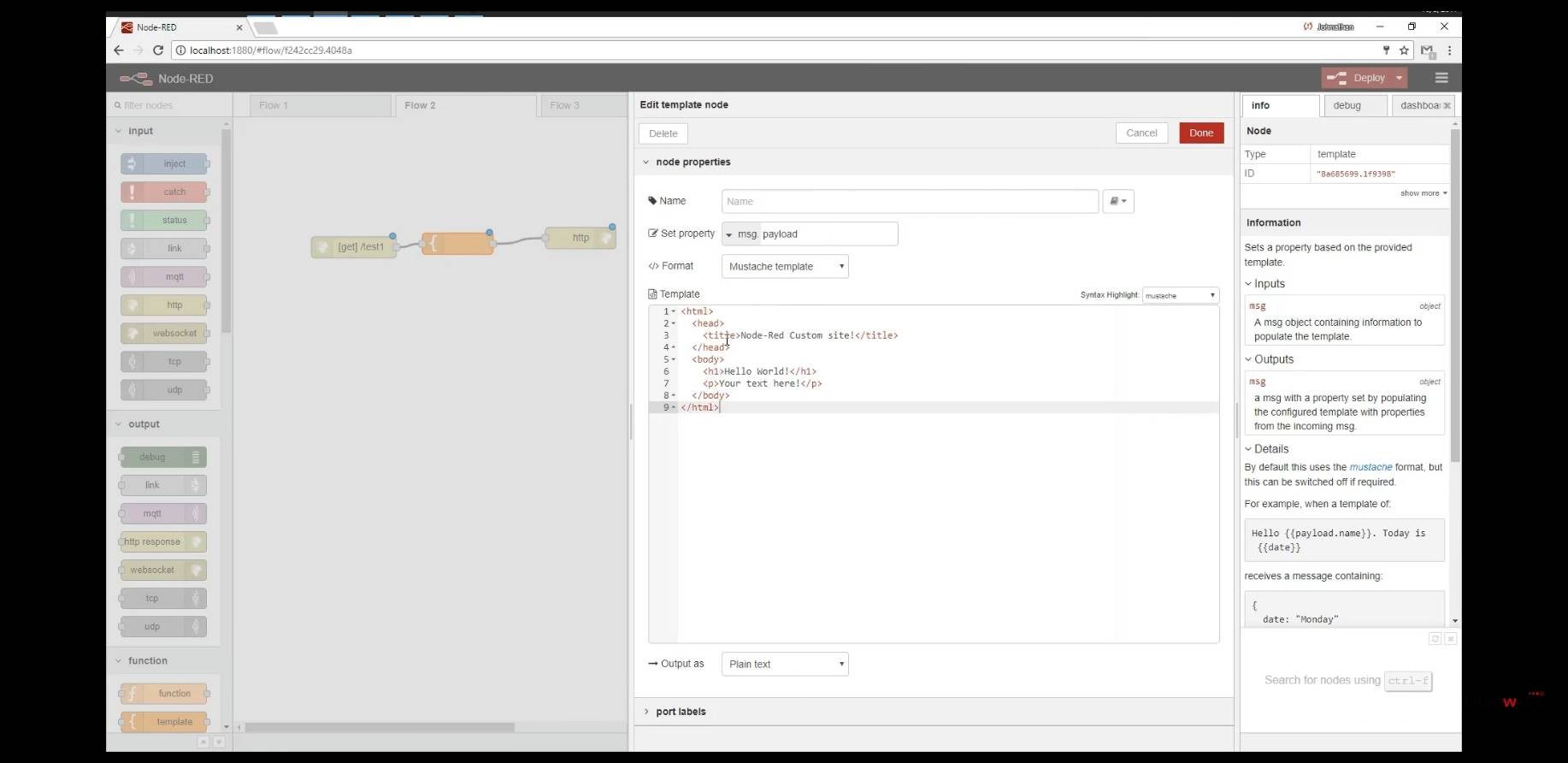This screenshot has width=1568, height=763.
Task: Click show more in info panel
Action: [1424, 193]
